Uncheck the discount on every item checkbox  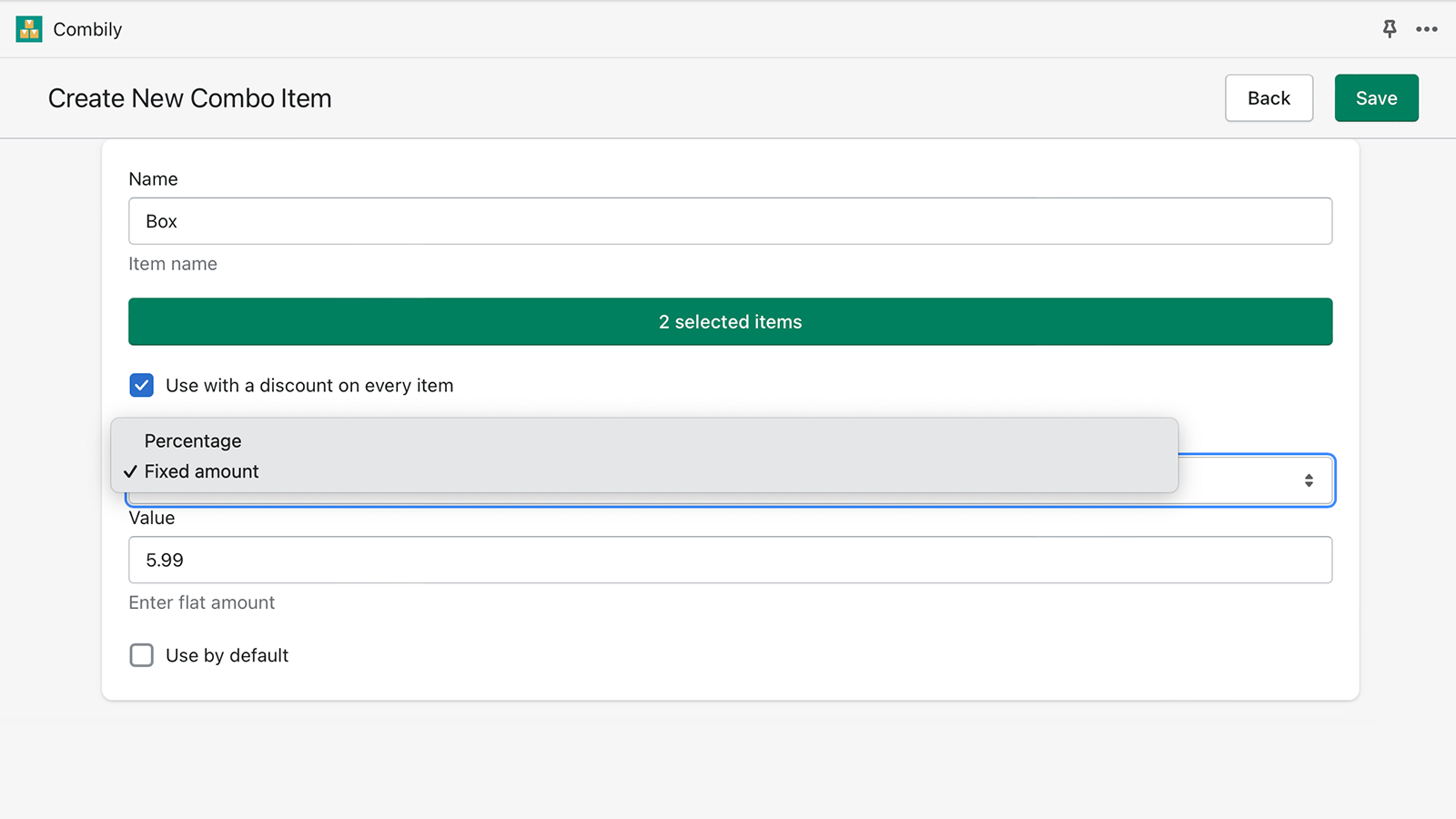click(x=142, y=386)
